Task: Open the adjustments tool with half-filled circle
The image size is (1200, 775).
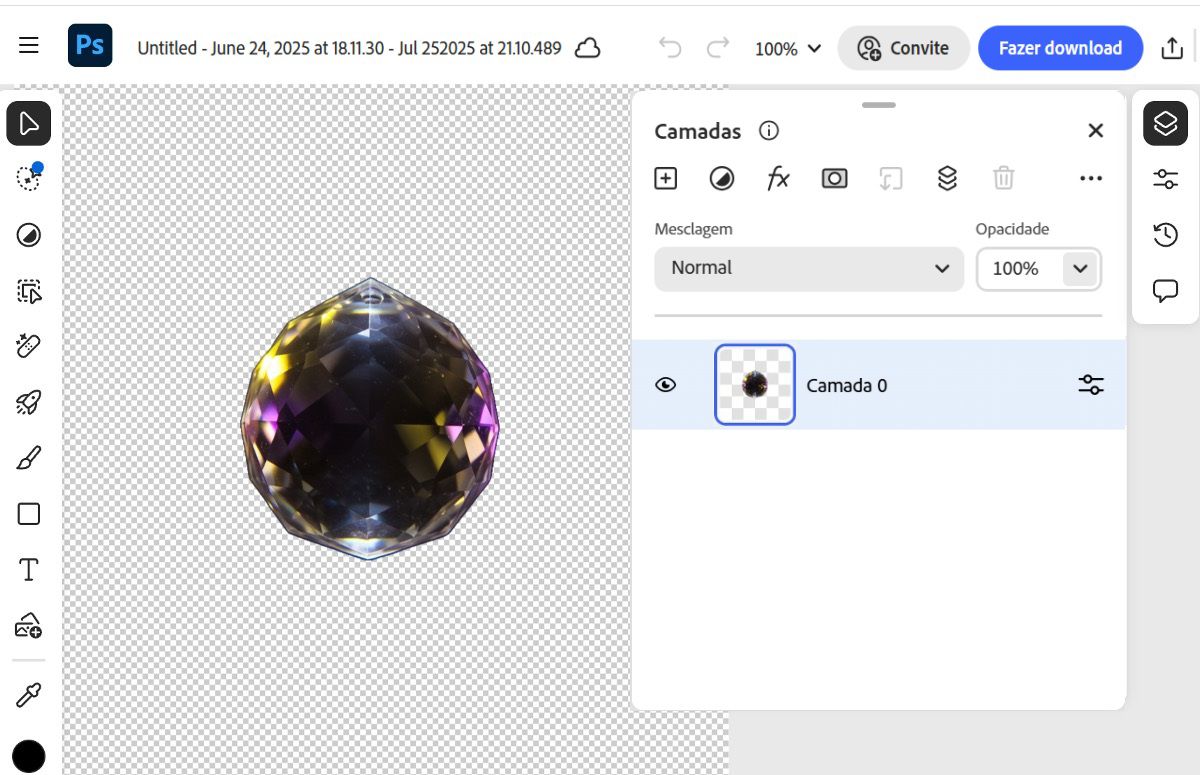Action: tap(29, 235)
